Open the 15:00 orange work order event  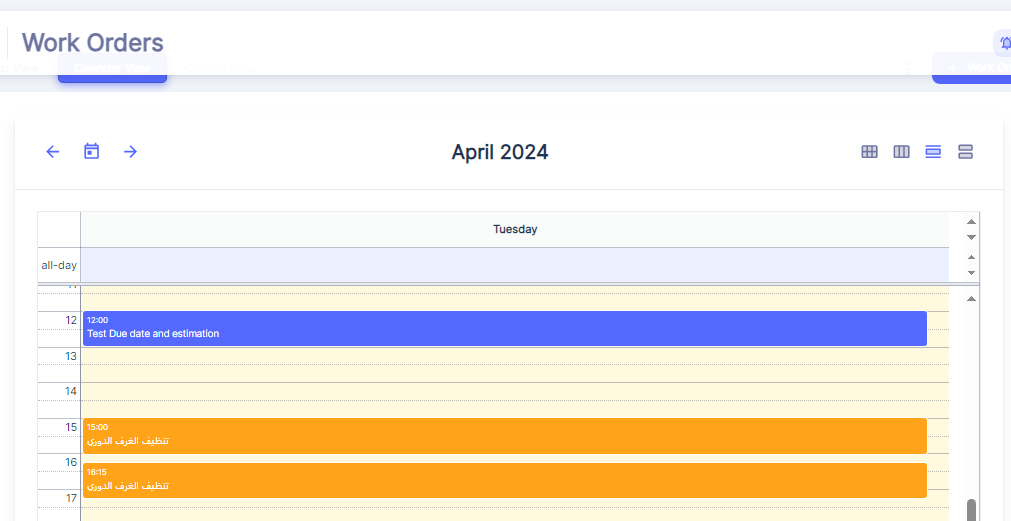[x=504, y=435]
